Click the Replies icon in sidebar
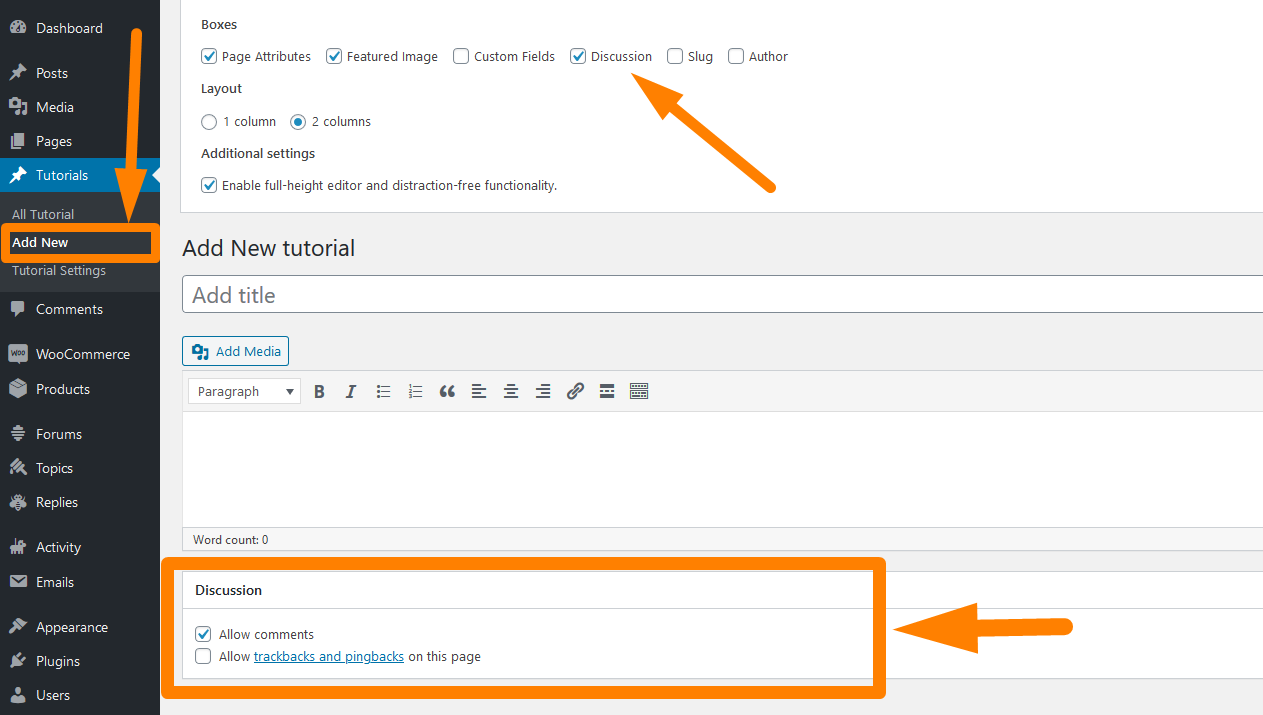 pyautogui.click(x=18, y=502)
